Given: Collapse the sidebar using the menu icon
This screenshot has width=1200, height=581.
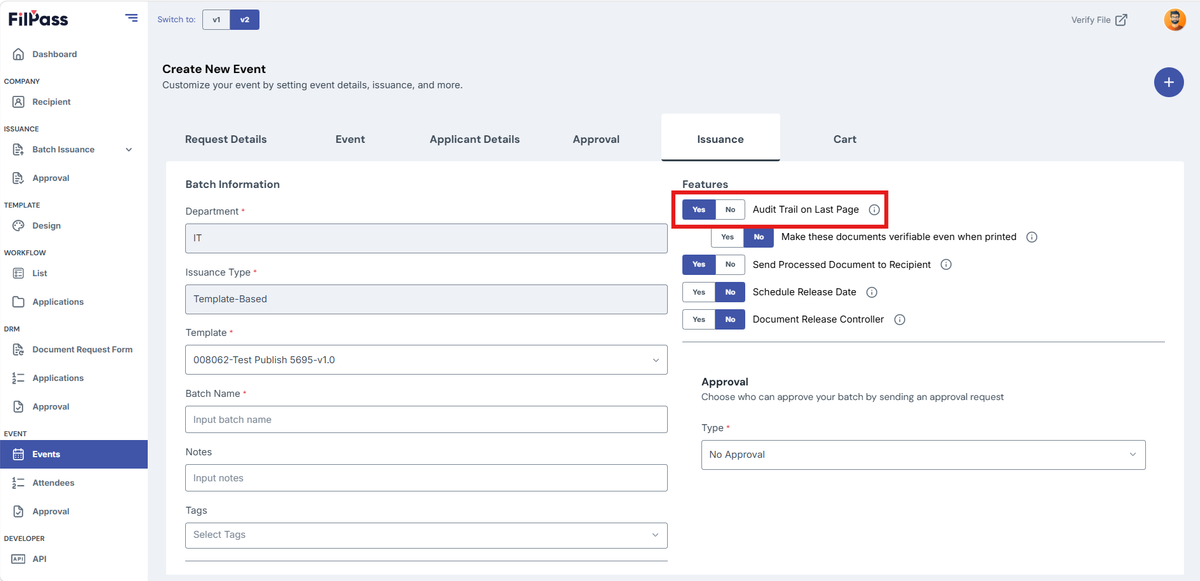Looking at the screenshot, I should tap(132, 18).
